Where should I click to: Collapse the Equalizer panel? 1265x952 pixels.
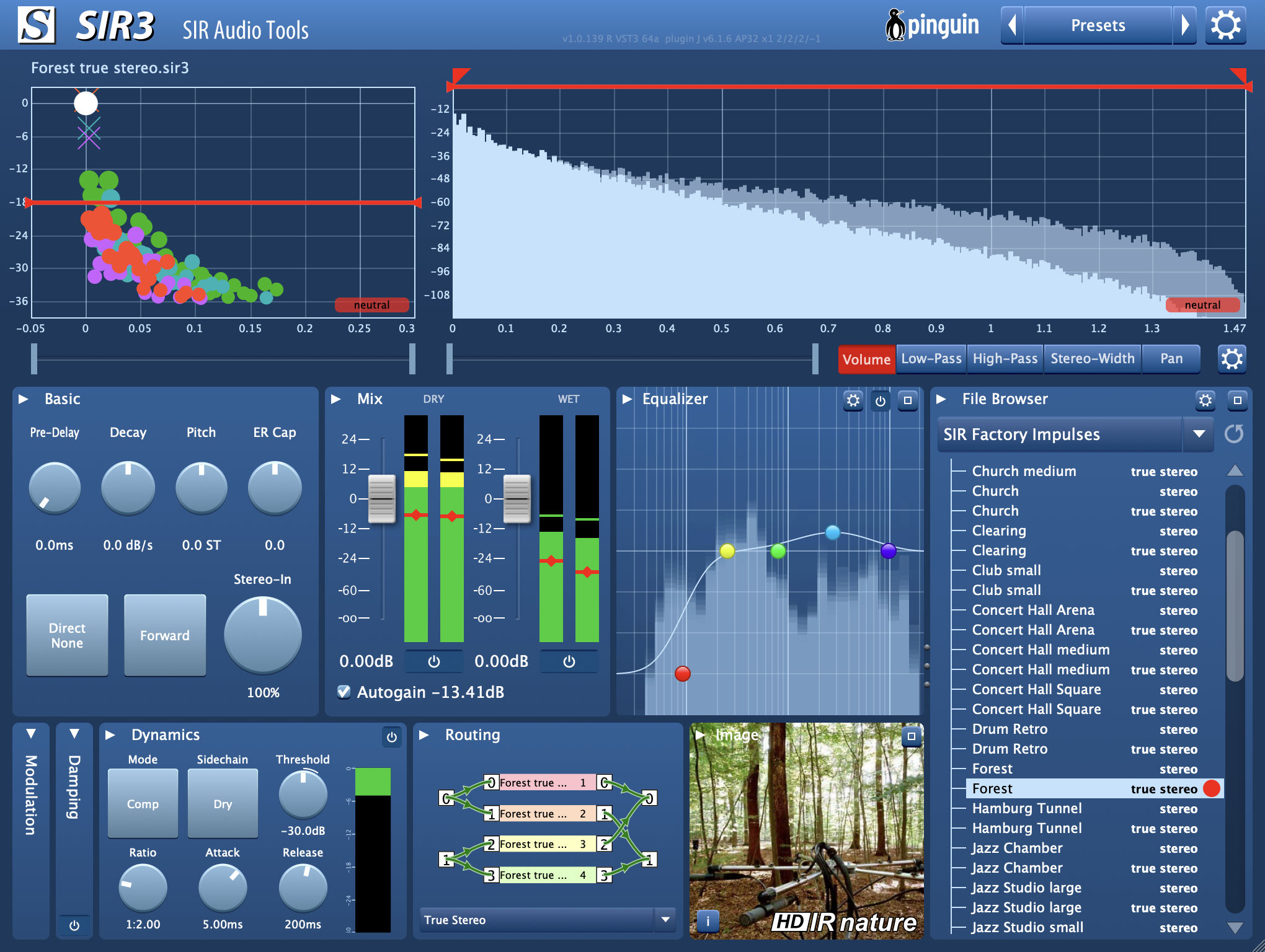[x=627, y=399]
